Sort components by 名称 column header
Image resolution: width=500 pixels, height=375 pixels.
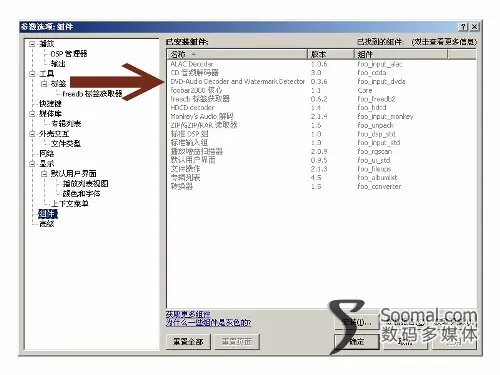point(237,54)
